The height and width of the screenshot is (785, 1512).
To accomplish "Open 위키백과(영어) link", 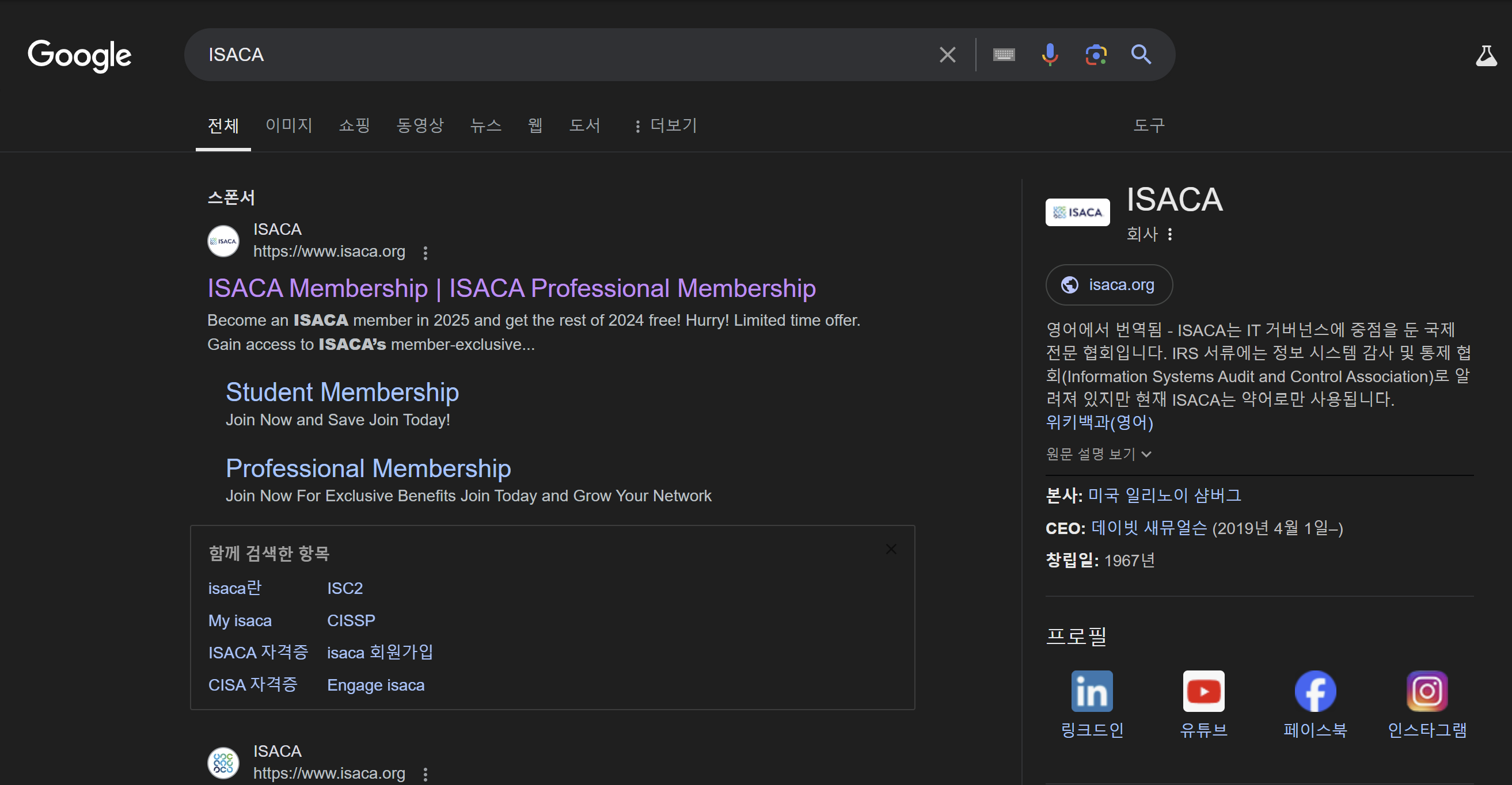I will [x=1099, y=422].
